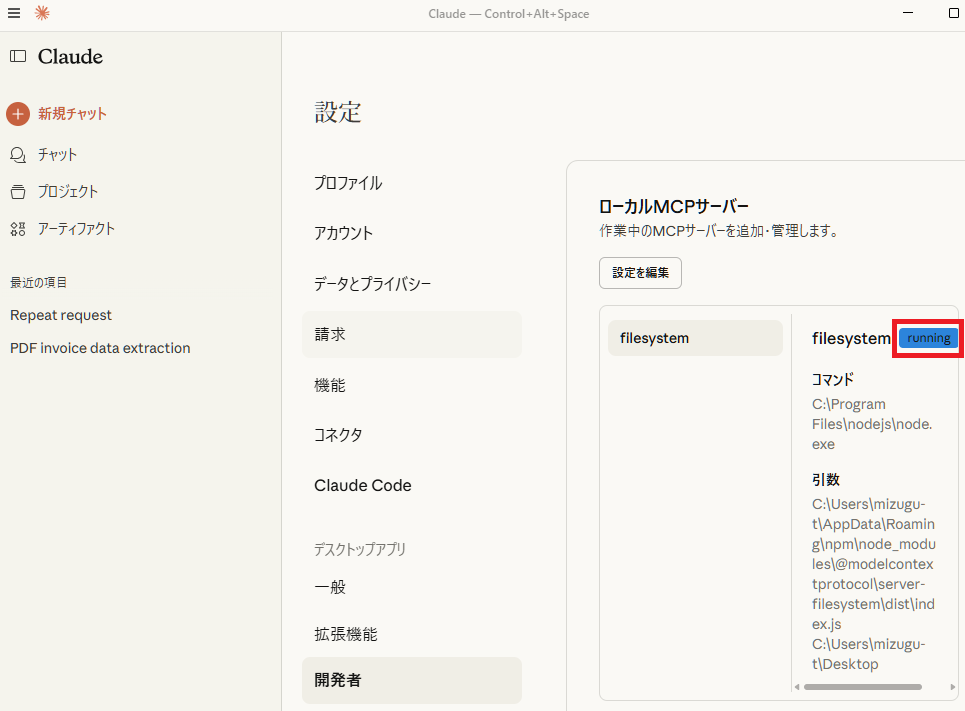Maximize the Claude window

(953, 13)
